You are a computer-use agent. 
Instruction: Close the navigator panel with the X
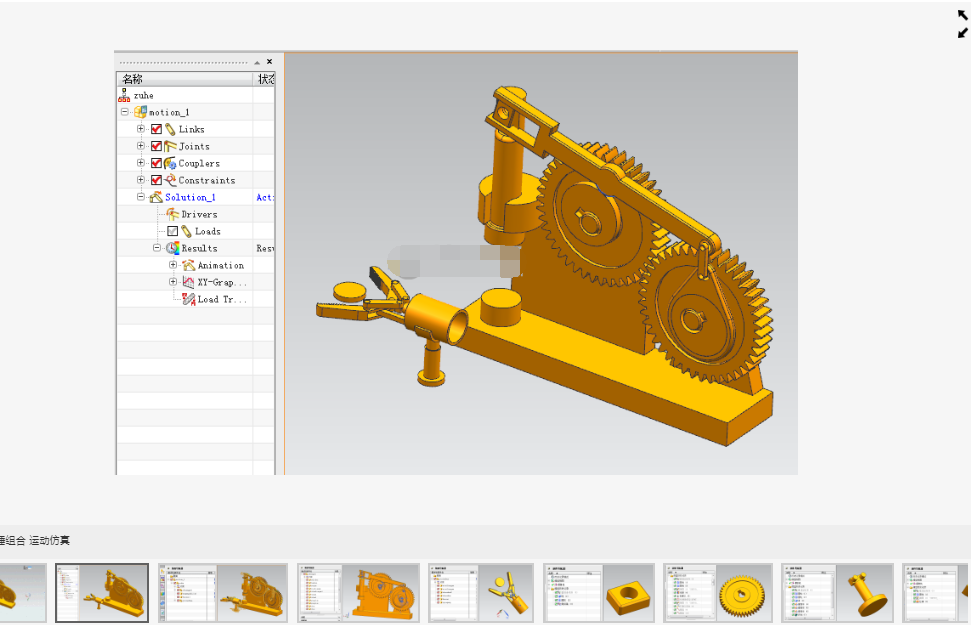(269, 61)
